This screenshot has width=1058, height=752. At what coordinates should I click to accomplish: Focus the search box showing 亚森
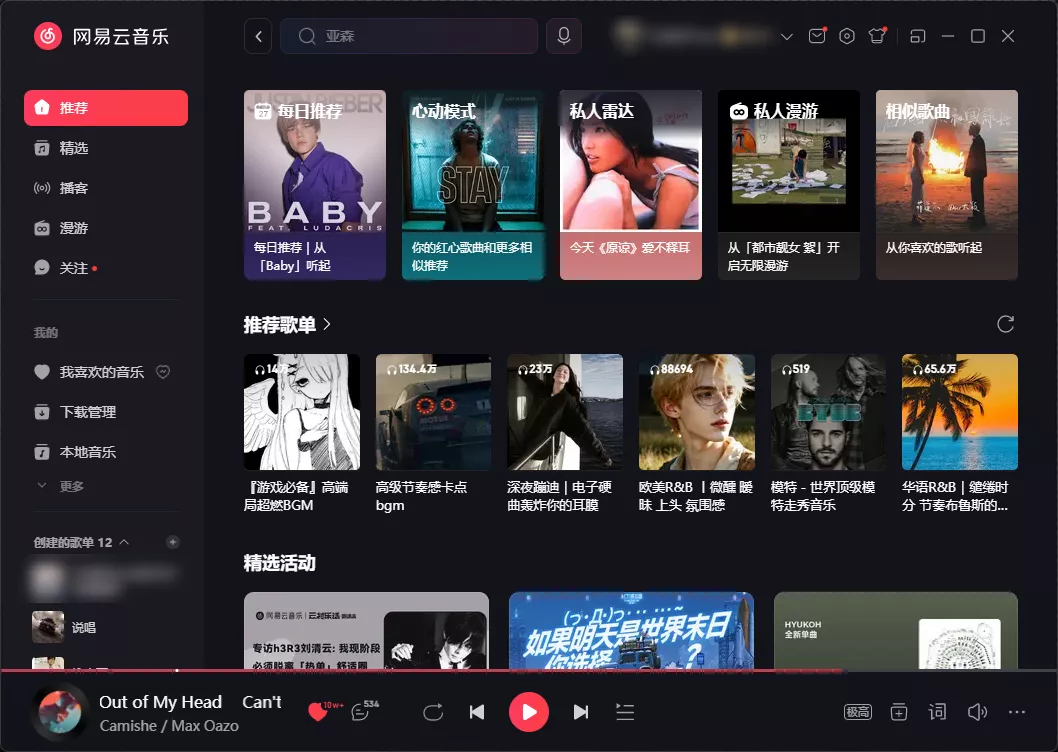pos(409,36)
